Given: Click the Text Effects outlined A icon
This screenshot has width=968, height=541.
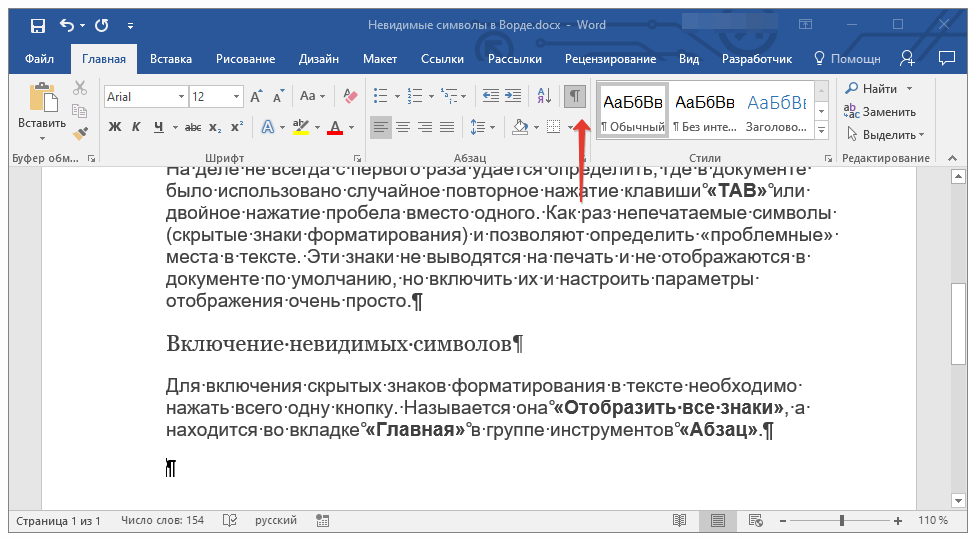Looking at the screenshot, I should click(x=267, y=127).
